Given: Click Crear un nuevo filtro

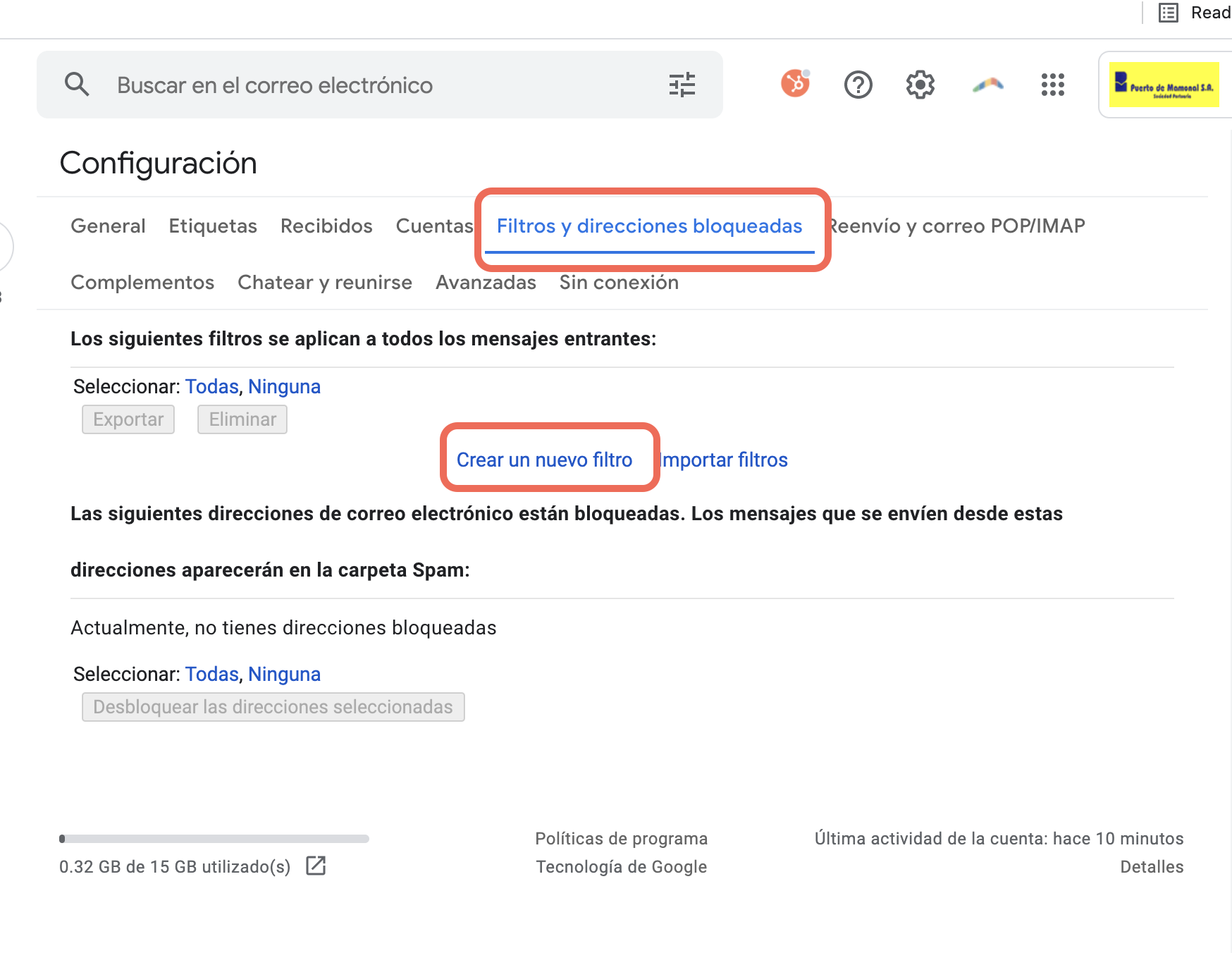Looking at the screenshot, I should [x=544, y=460].
